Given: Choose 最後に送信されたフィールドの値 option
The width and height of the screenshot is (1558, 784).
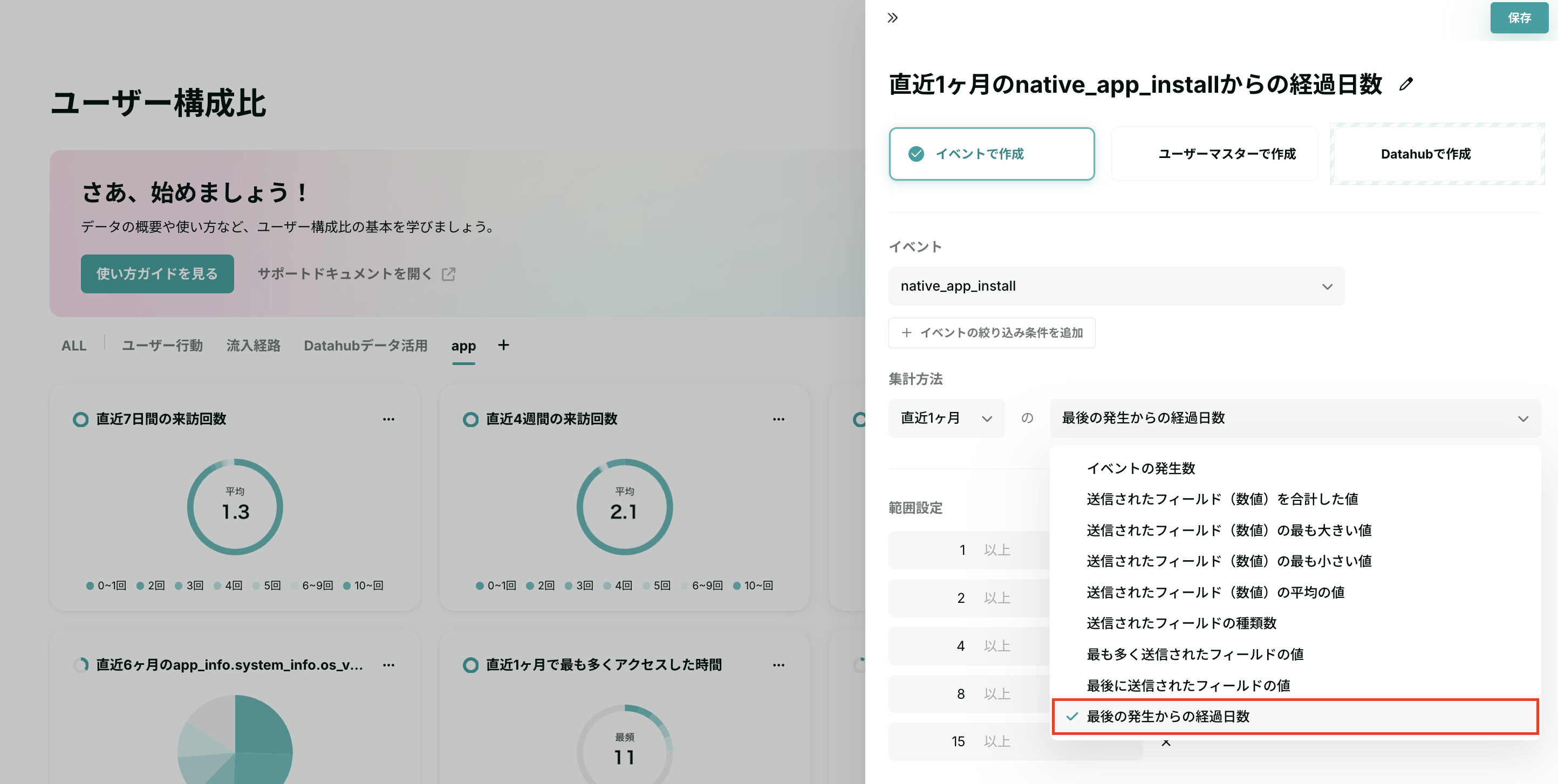Looking at the screenshot, I should (1295, 685).
